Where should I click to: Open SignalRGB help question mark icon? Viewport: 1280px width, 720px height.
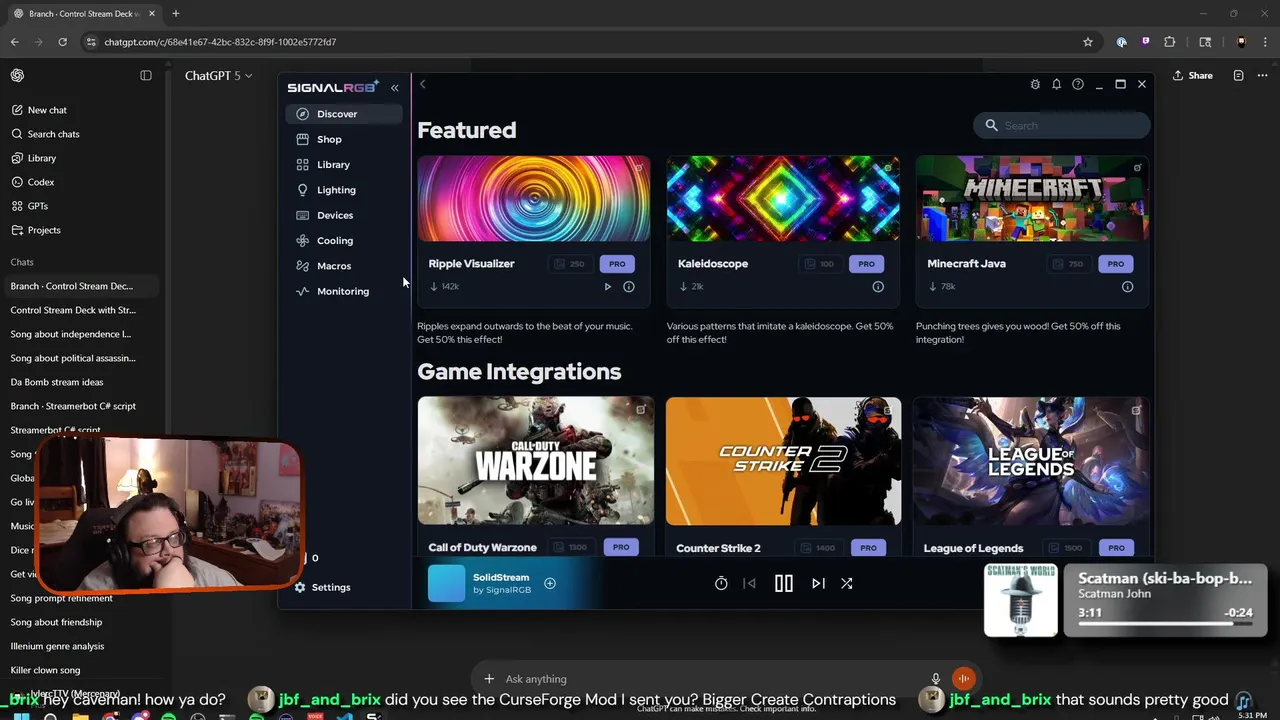pyautogui.click(x=1078, y=84)
